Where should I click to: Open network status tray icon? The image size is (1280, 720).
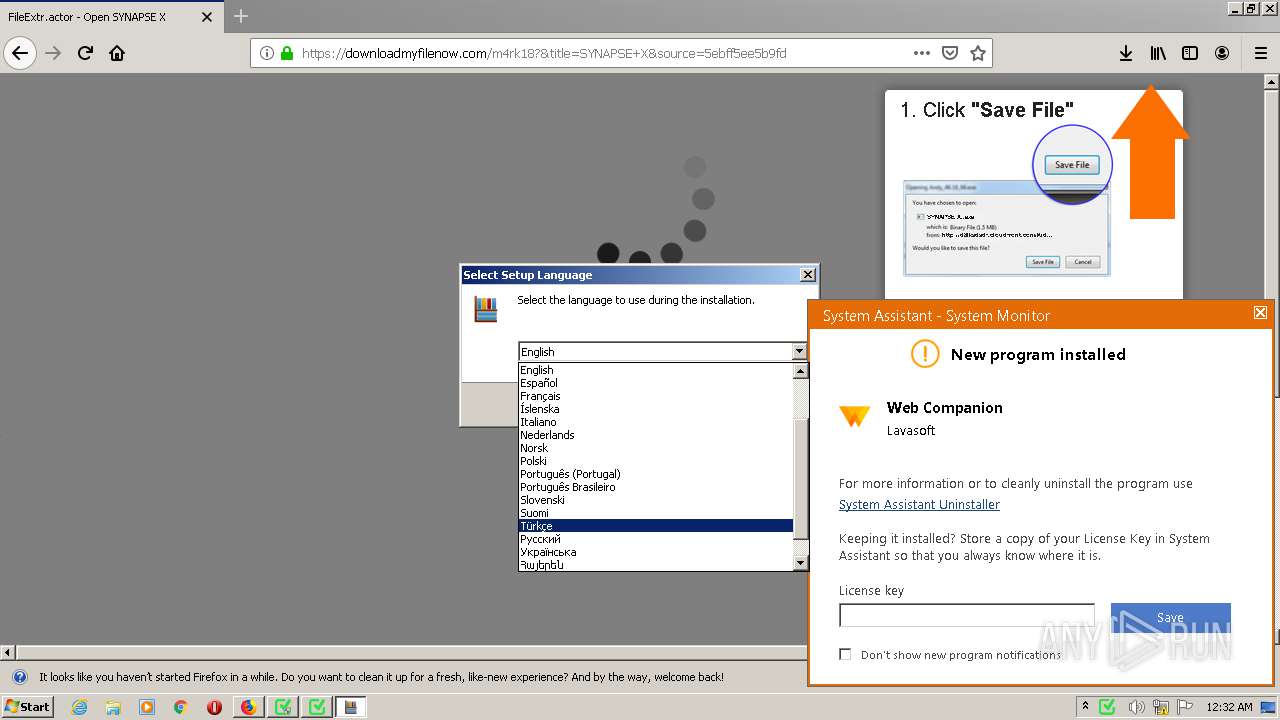tap(1161, 707)
